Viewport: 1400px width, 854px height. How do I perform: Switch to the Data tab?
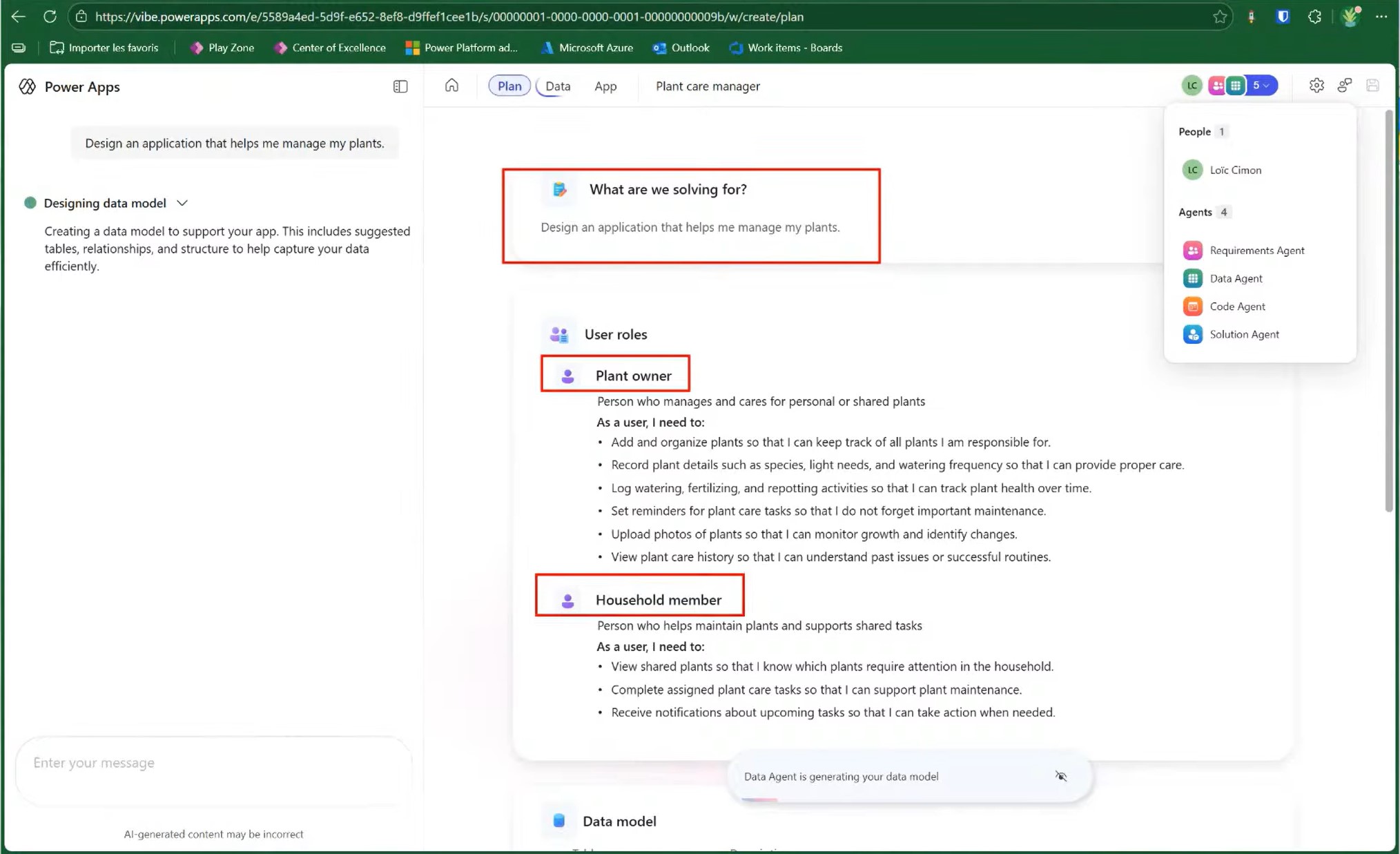click(558, 86)
